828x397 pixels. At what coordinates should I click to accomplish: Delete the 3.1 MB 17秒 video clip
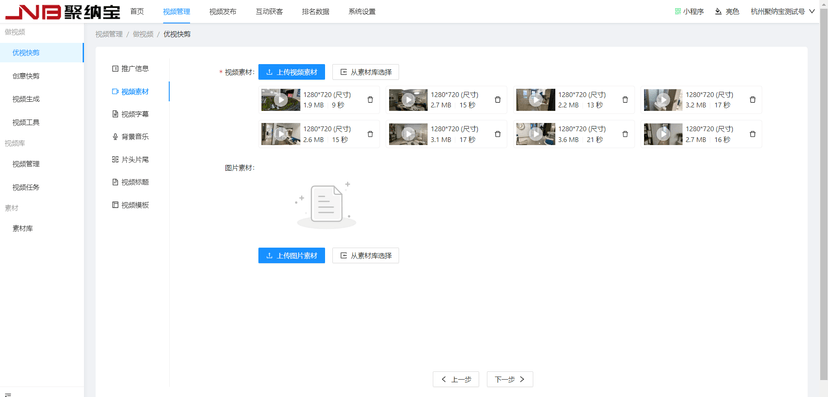point(497,134)
